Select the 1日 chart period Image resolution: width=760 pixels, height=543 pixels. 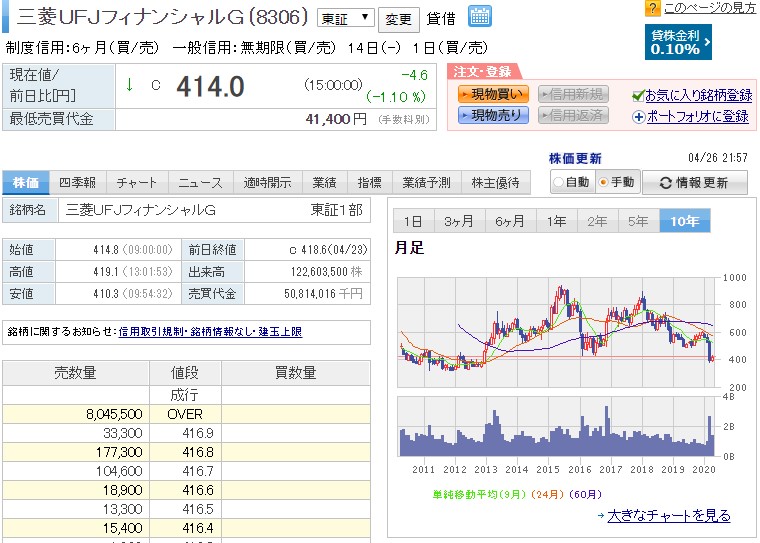tap(413, 221)
